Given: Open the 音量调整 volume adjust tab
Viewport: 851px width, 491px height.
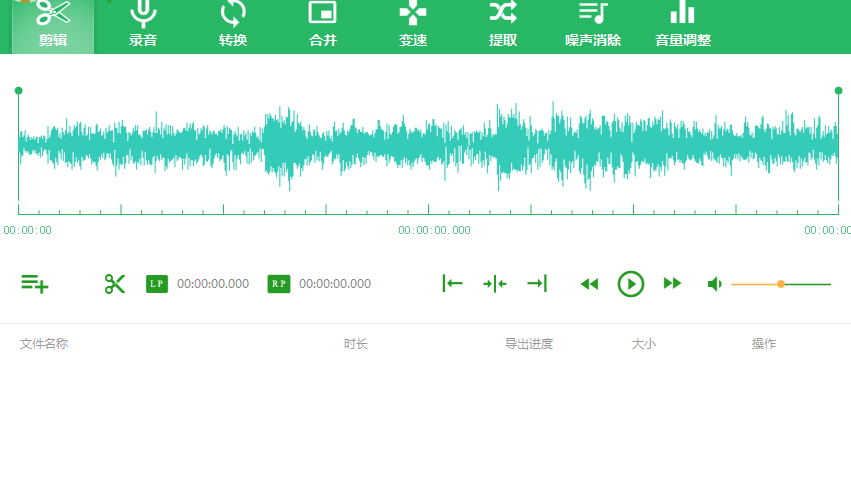Looking at the screenshot, I should click(683, 26).
